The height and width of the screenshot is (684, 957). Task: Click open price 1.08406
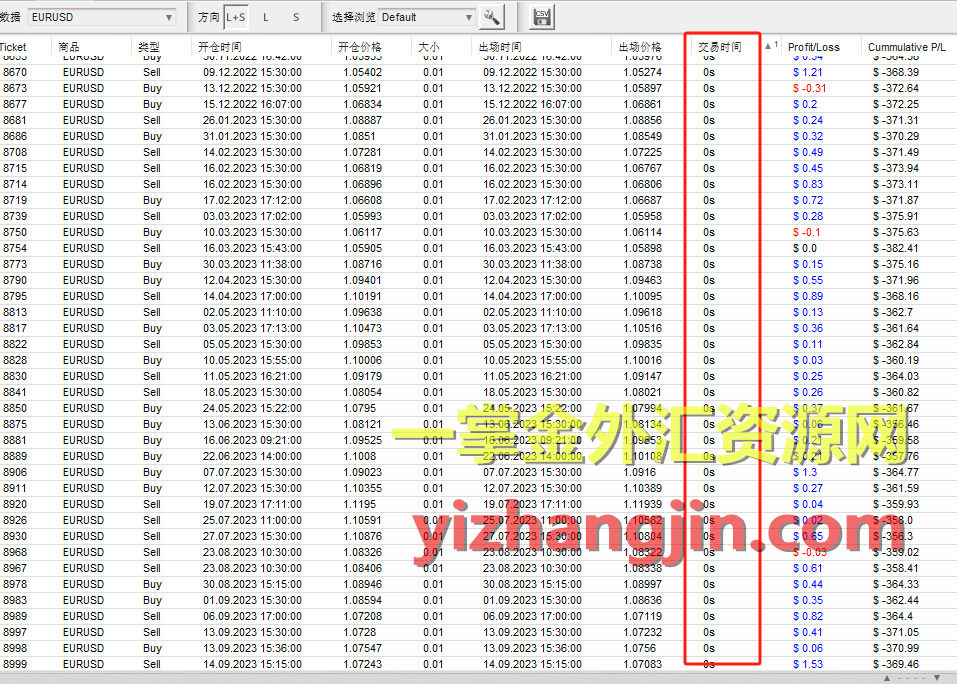(x=362, y=568)
